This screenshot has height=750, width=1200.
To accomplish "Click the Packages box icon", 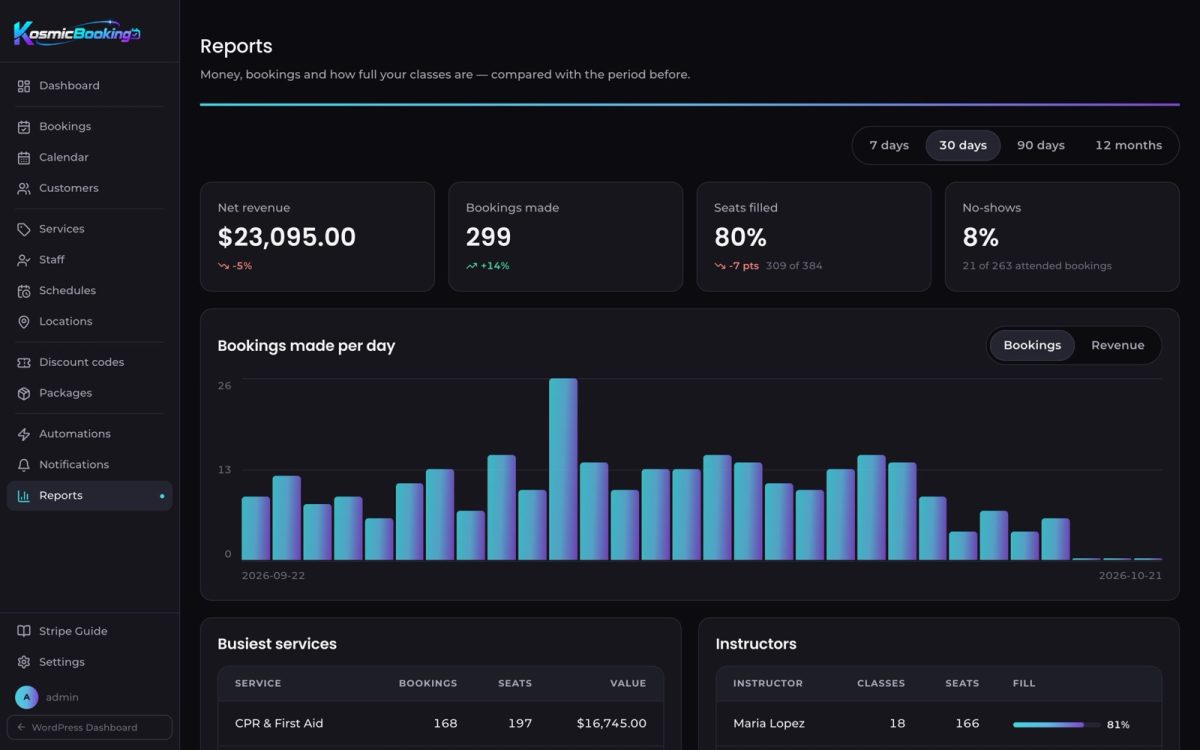I will click(x=24, y=393).
